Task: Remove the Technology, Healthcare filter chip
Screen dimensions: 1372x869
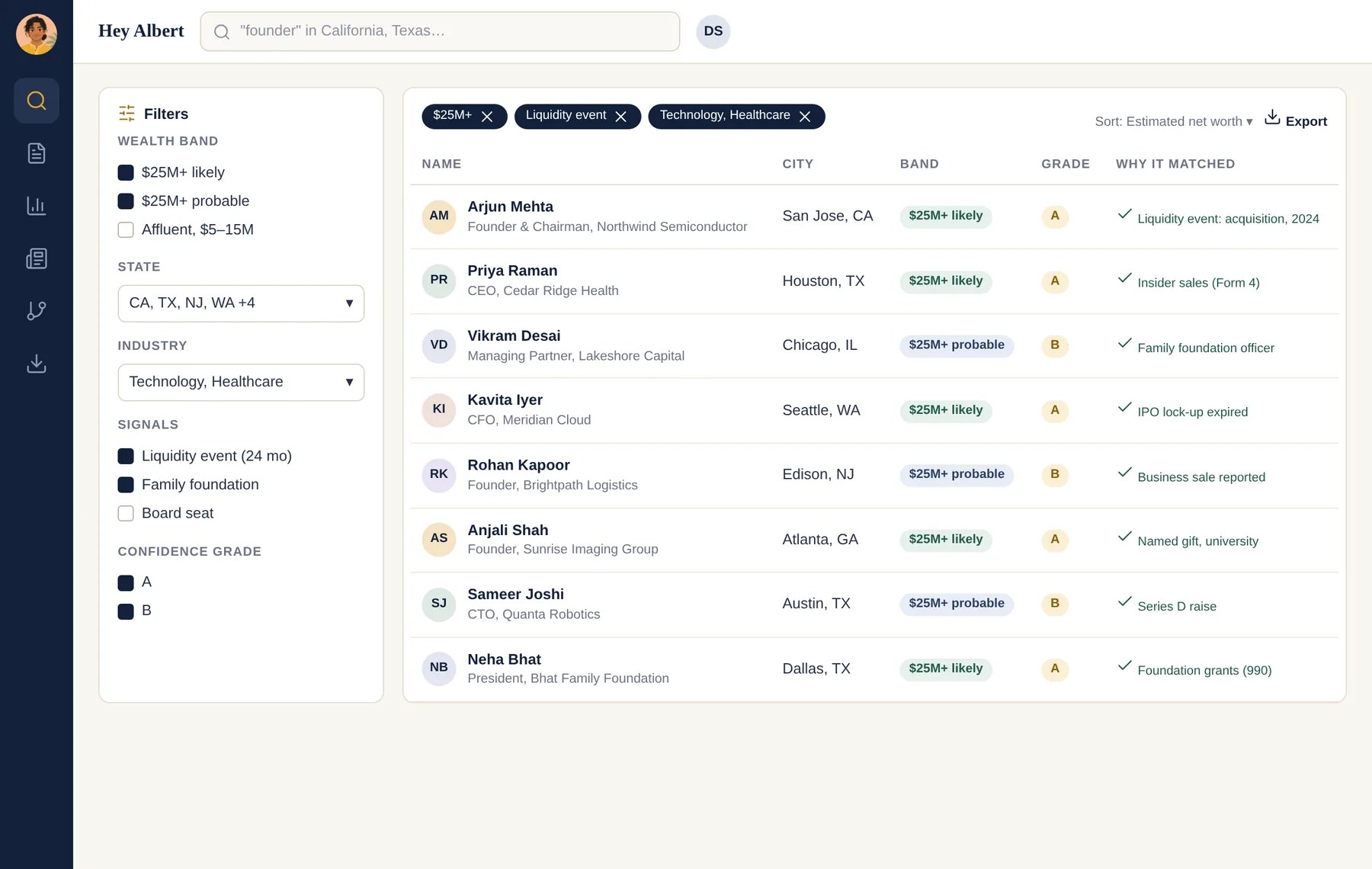Action: (x=805, y=117)
